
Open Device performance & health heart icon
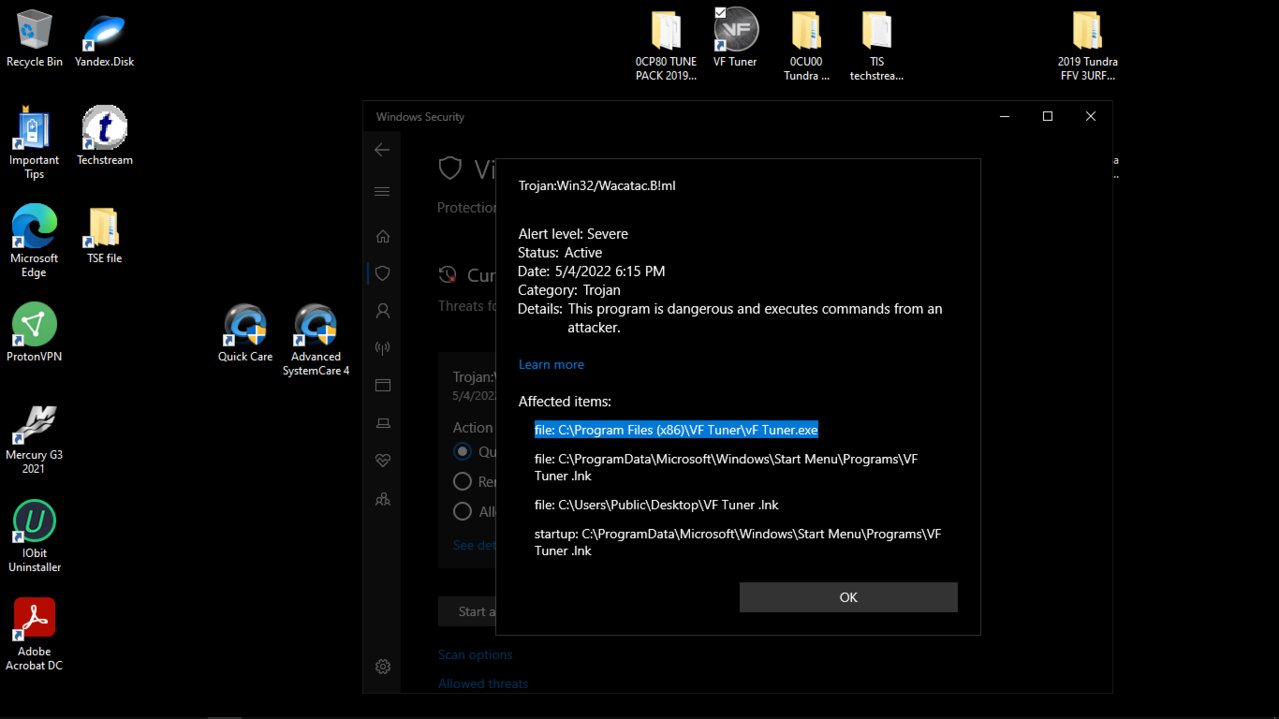tap(383, 460)
